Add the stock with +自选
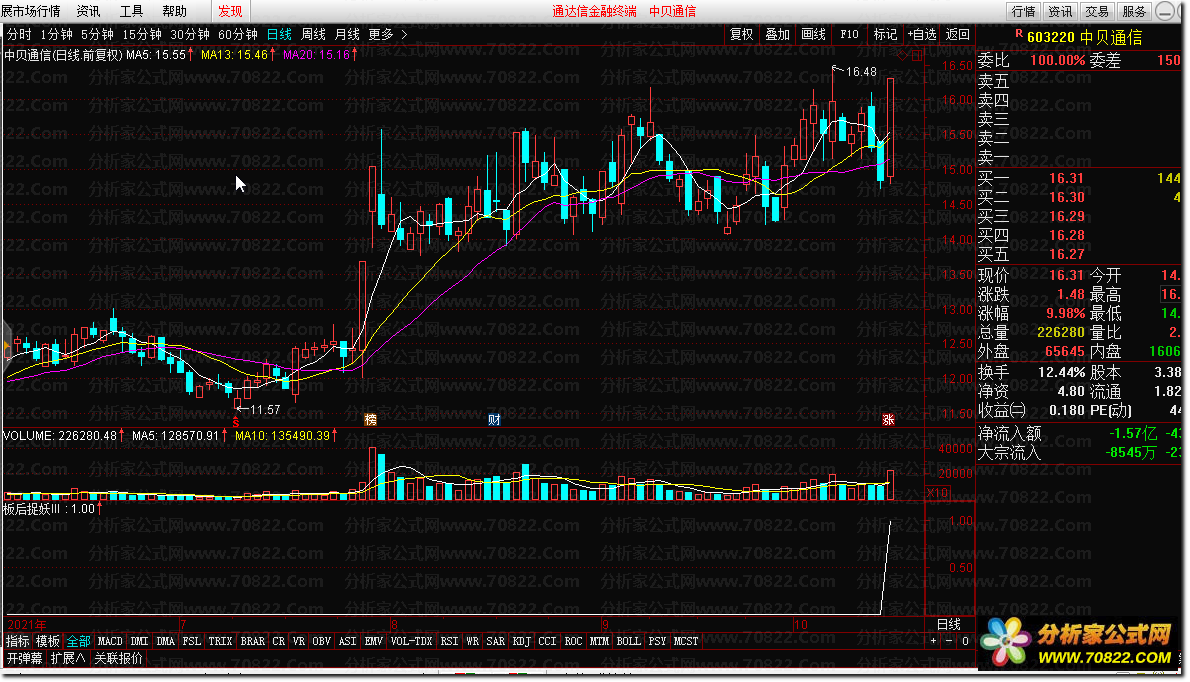Viewport: 1190px width, 682px height. [921, 34]
